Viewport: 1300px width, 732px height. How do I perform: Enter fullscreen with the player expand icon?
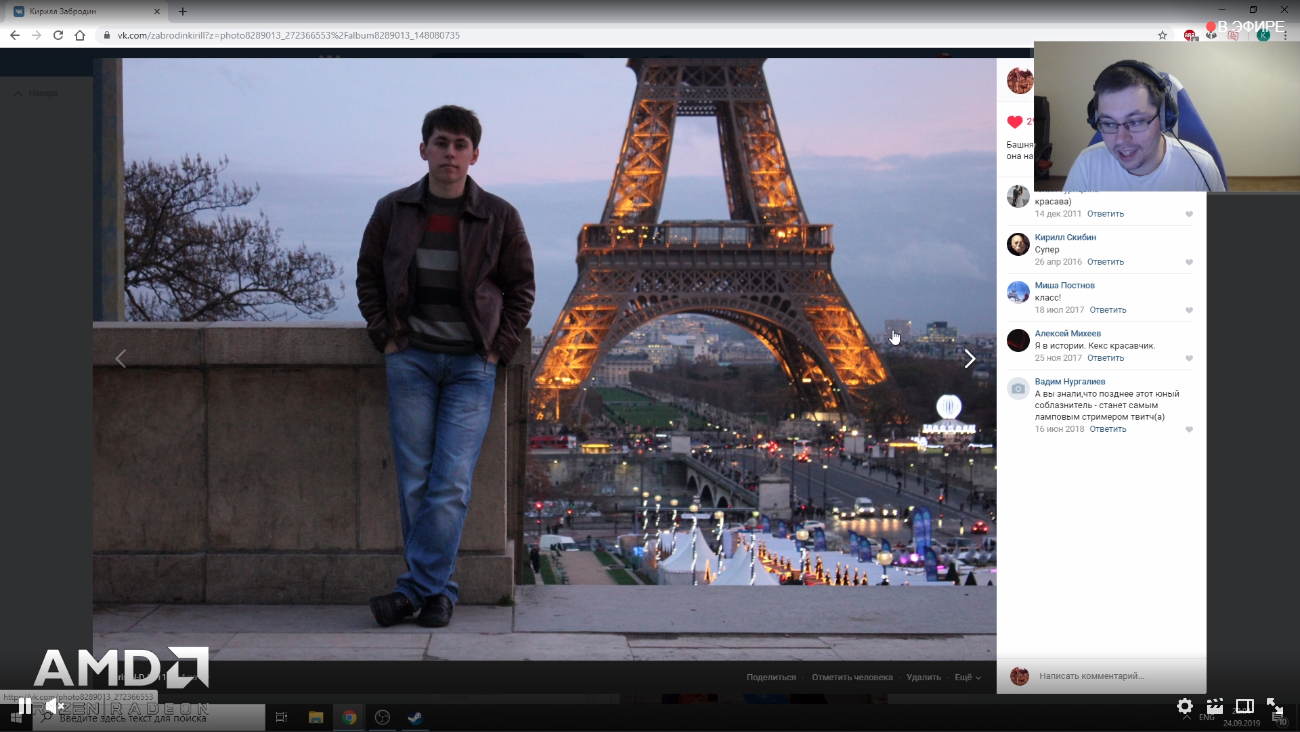click(x=1275, y=706)
